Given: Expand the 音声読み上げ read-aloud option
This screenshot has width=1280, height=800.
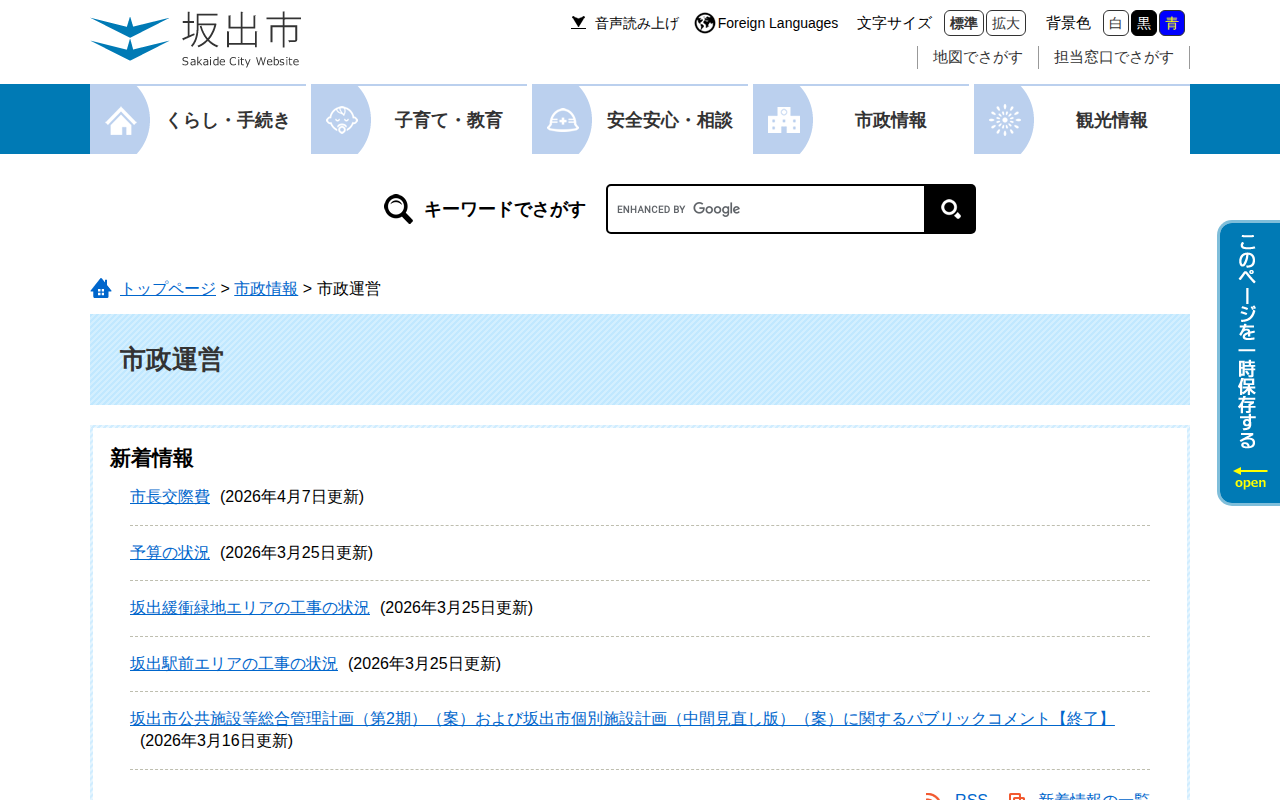Looking at the screenshot, I should click(625, 23).
